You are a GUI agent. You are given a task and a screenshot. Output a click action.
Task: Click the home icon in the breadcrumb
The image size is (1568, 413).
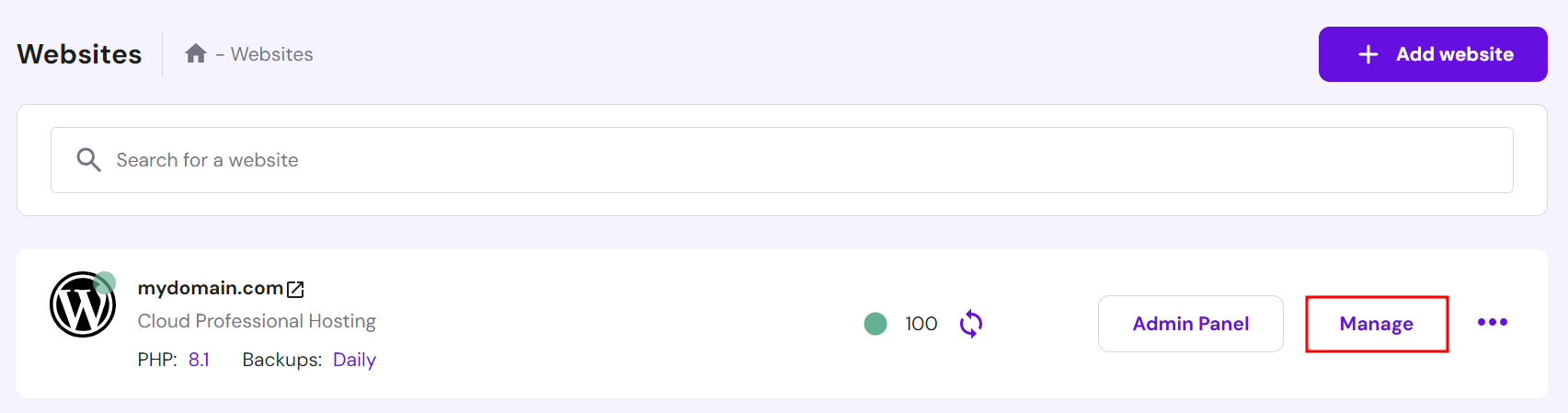click(x=195, y=54)
